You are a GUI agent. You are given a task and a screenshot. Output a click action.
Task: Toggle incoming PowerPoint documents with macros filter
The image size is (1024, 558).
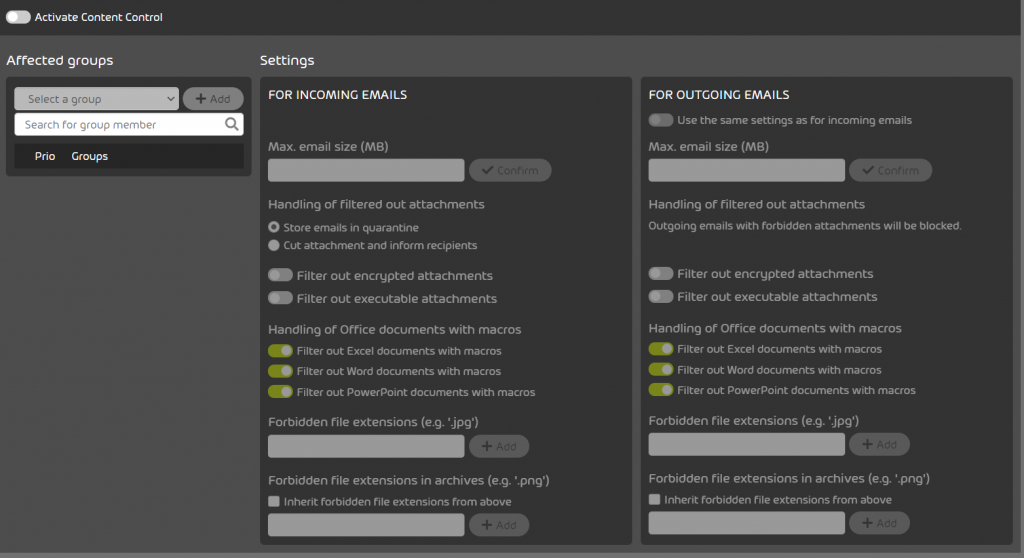(280, 392)
